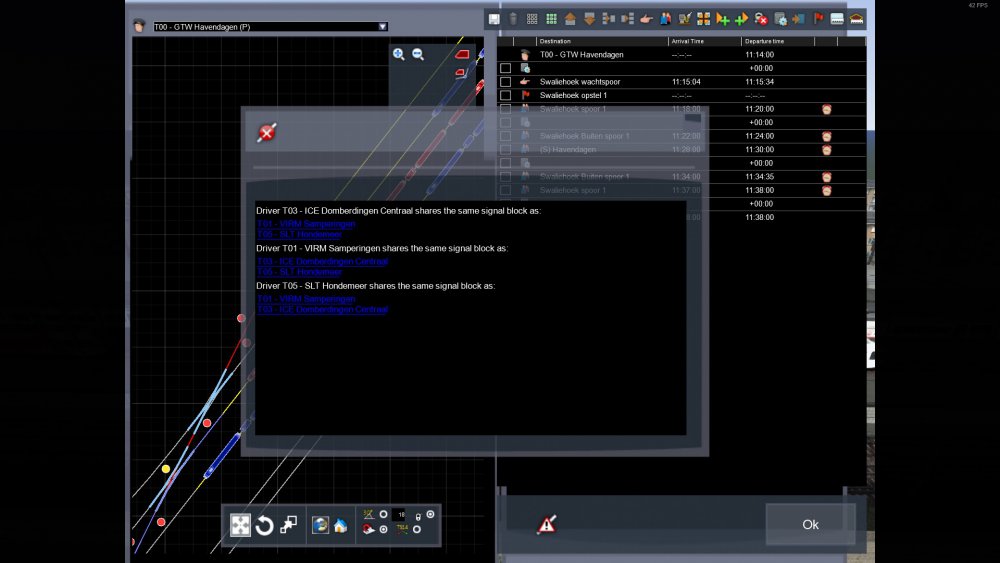Open the T00 - GTW Havendagen driver dropdown
The height and width of the screenshot is (563, 1000).
point(382,27)
